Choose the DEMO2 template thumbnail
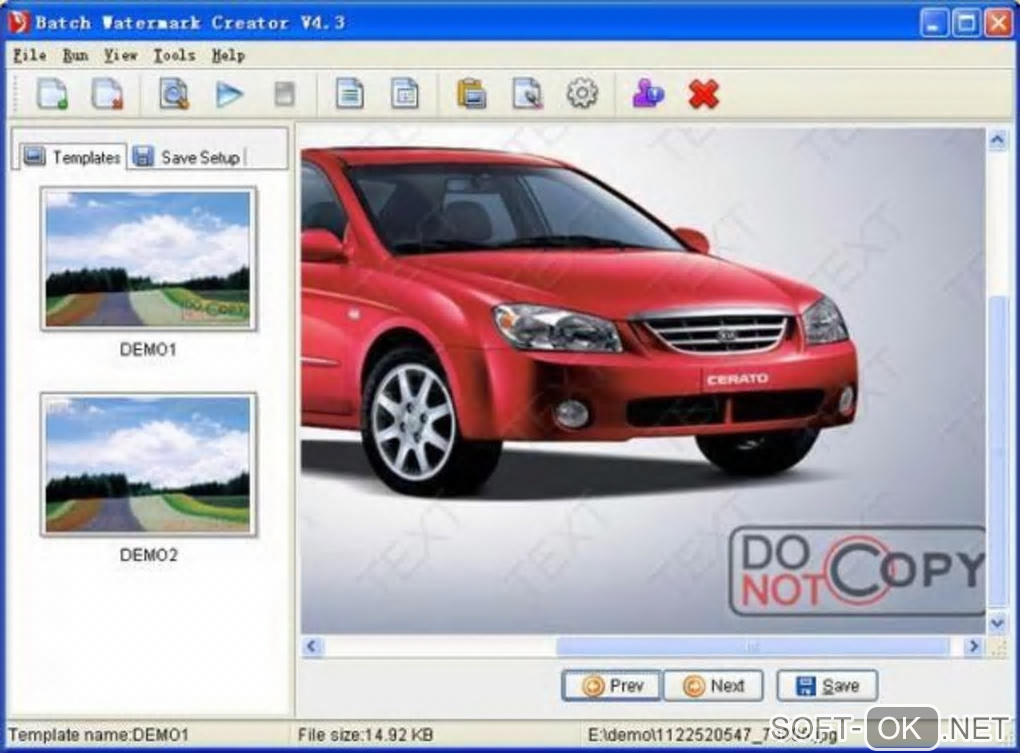Screen dimensions: 1020x753 (x=148, y=464)
